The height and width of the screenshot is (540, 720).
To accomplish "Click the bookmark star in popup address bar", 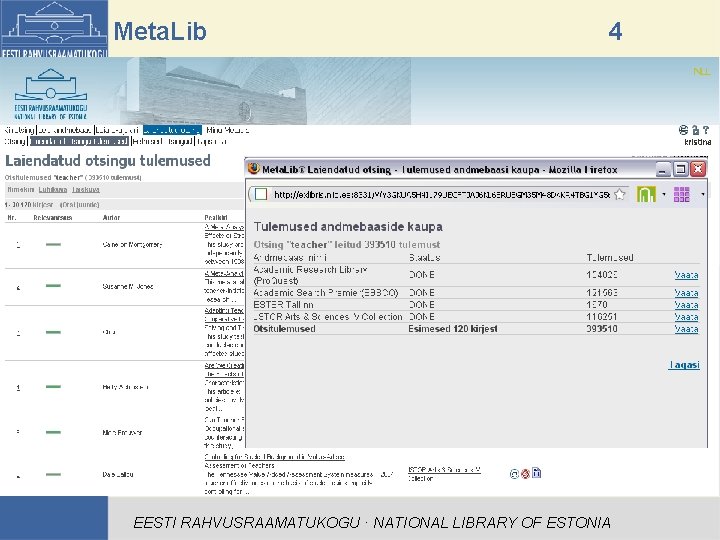I will pyautogui.click(x=619, y=195).
